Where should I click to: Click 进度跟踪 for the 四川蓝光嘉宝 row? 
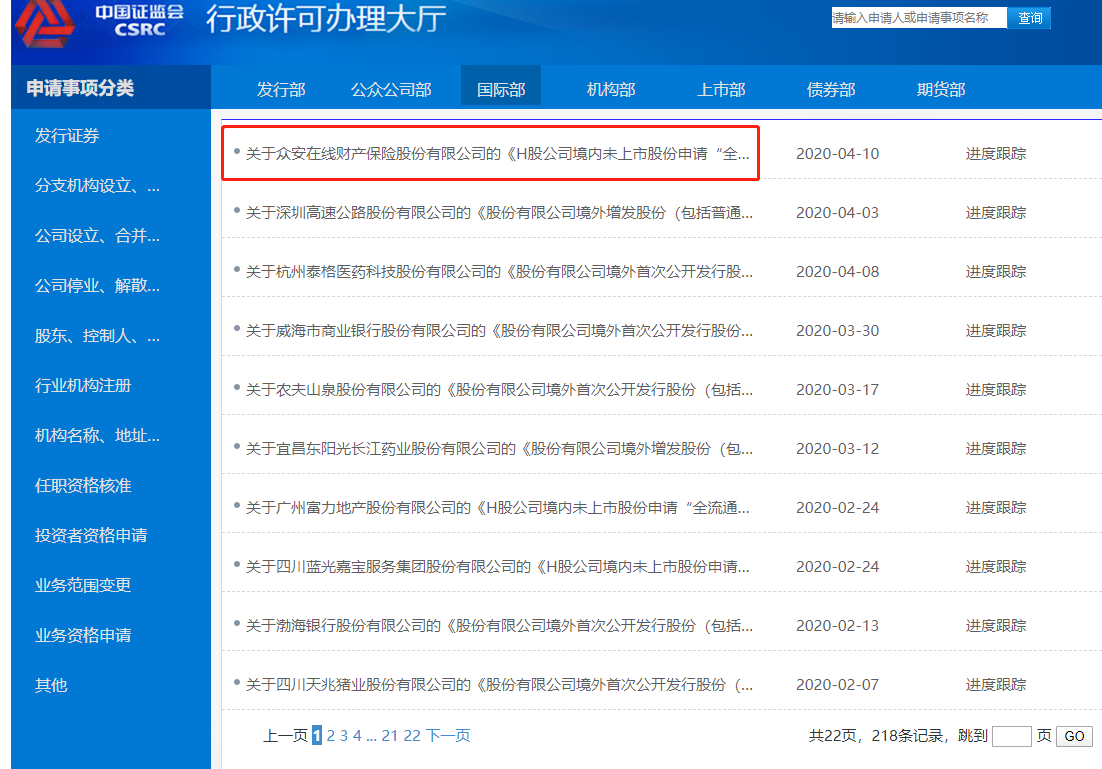click(x=996, y=567)
